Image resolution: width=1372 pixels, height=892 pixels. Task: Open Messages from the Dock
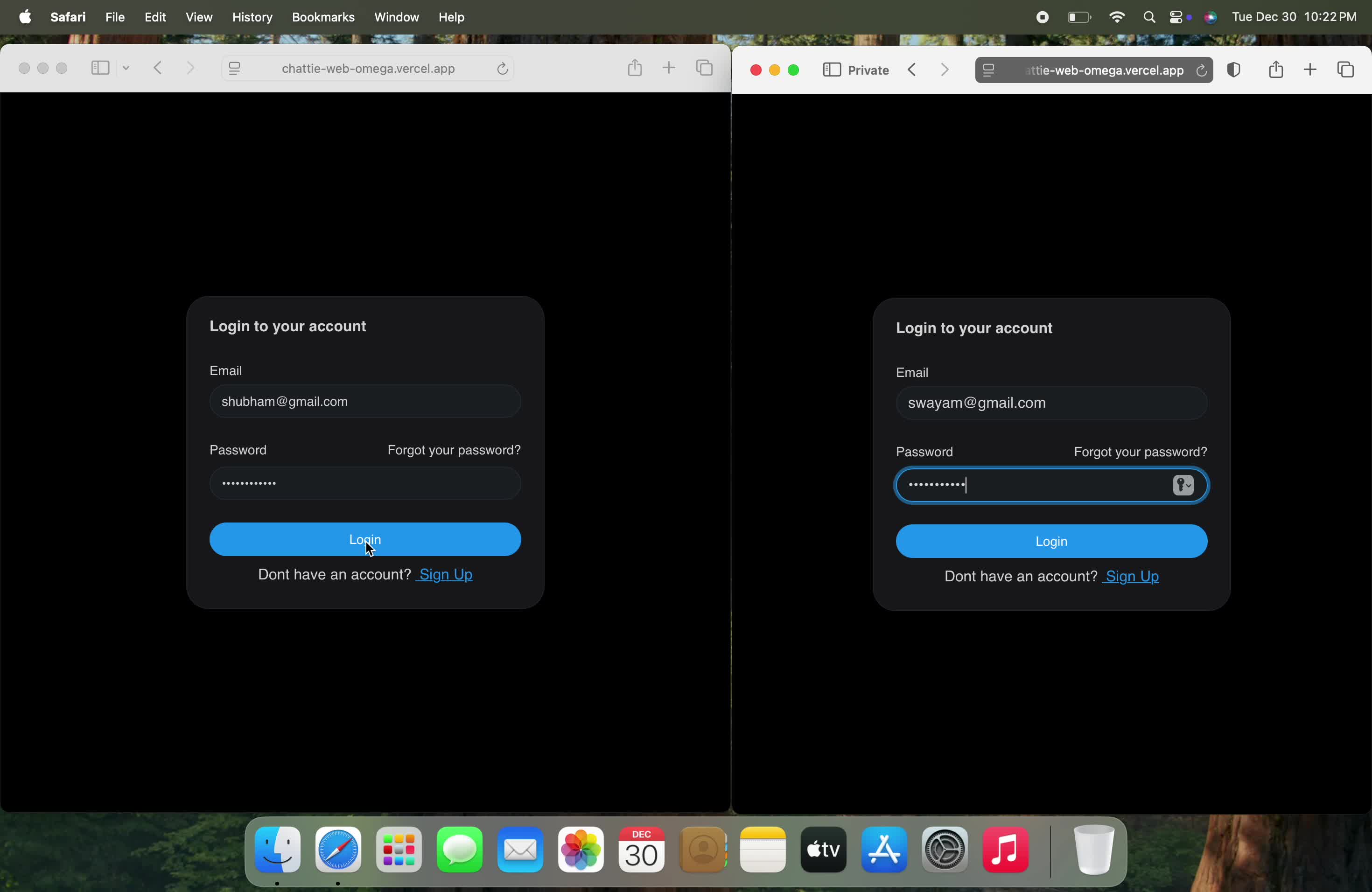pyautogui.click(x=460, y=850)
